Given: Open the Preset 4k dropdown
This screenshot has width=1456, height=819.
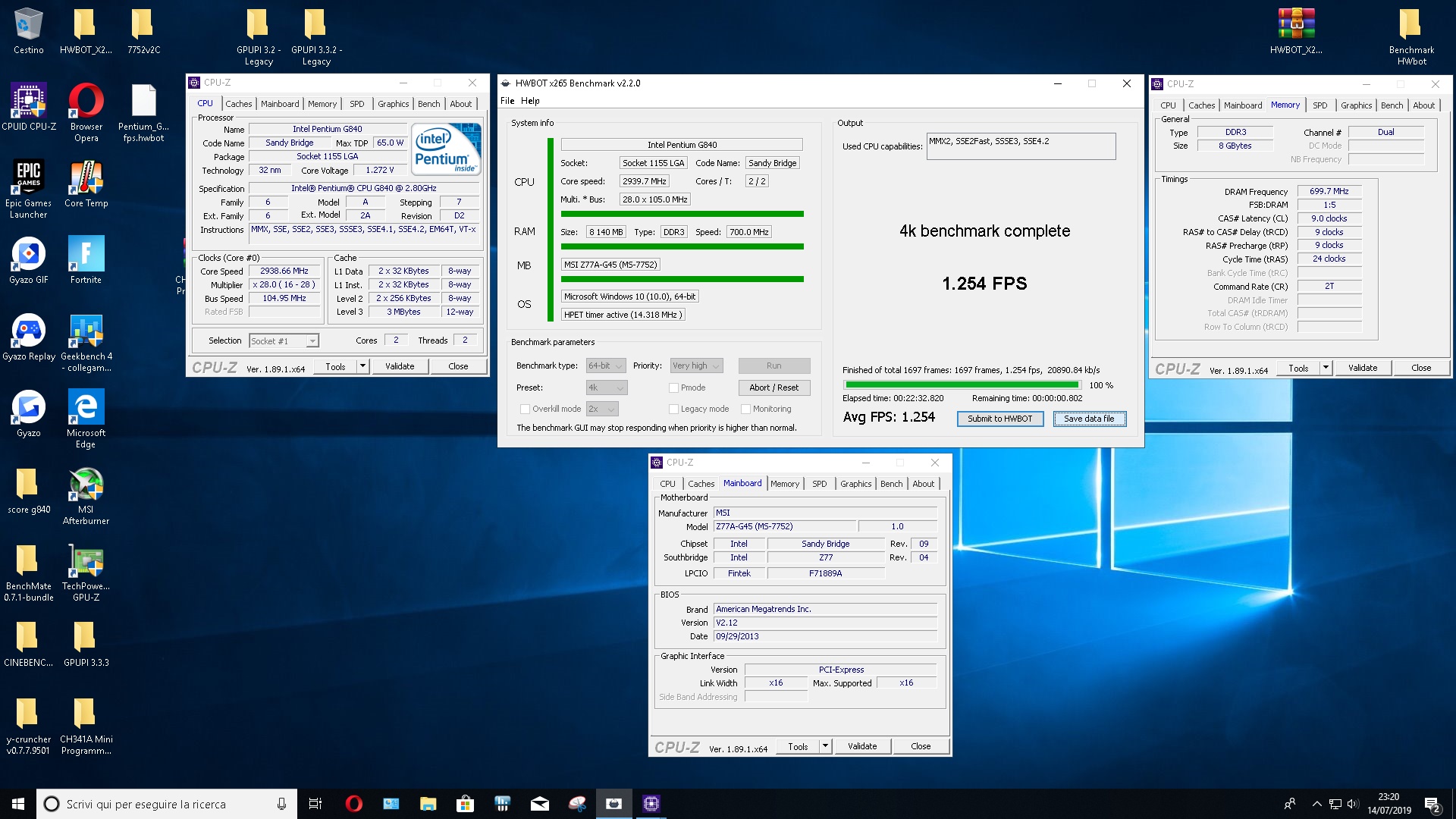Looking at the screenshot, I should (x=607, y=388).
